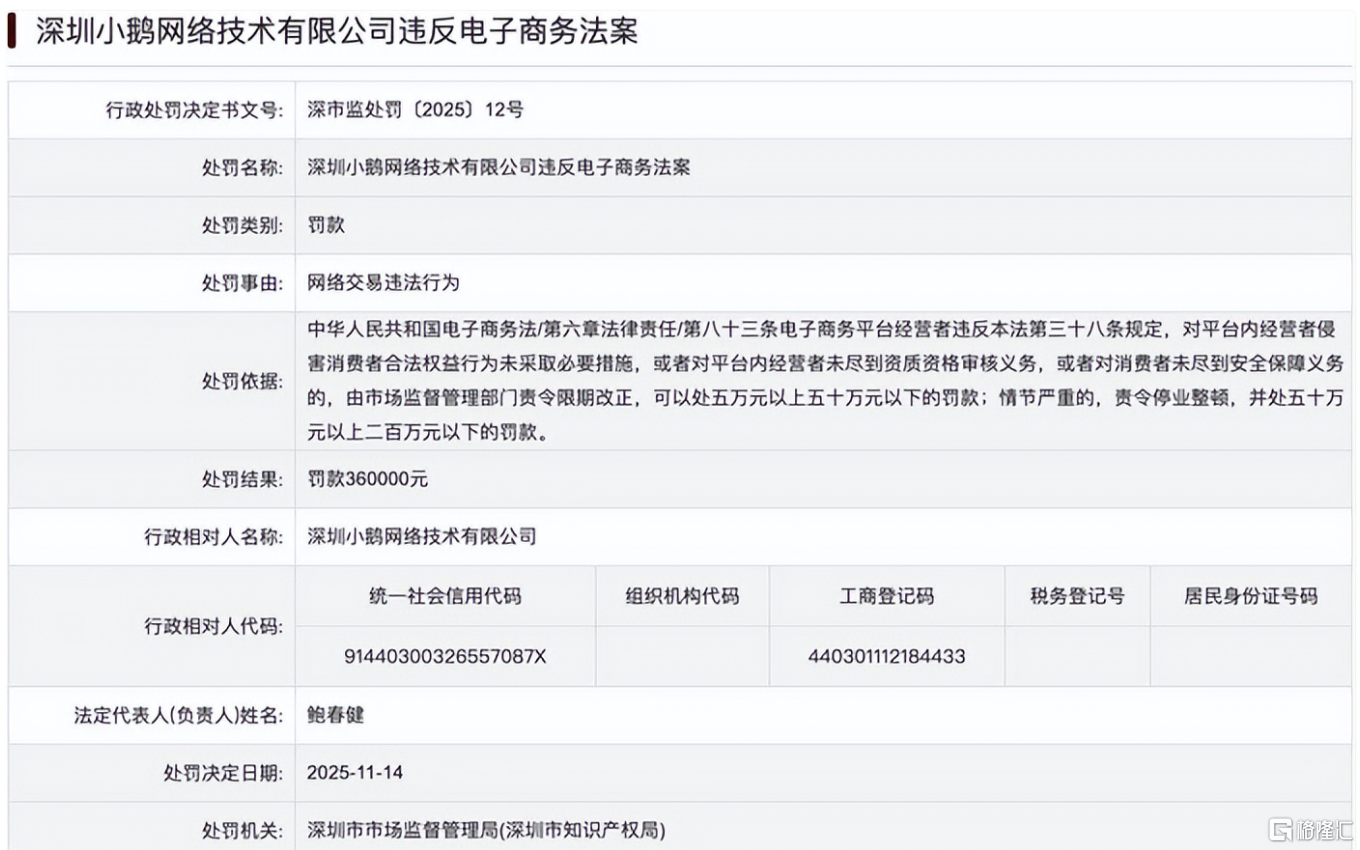Click legal representative name 鲍春健
Viewport: 1360px width, 850px height.
coord(336,715)
